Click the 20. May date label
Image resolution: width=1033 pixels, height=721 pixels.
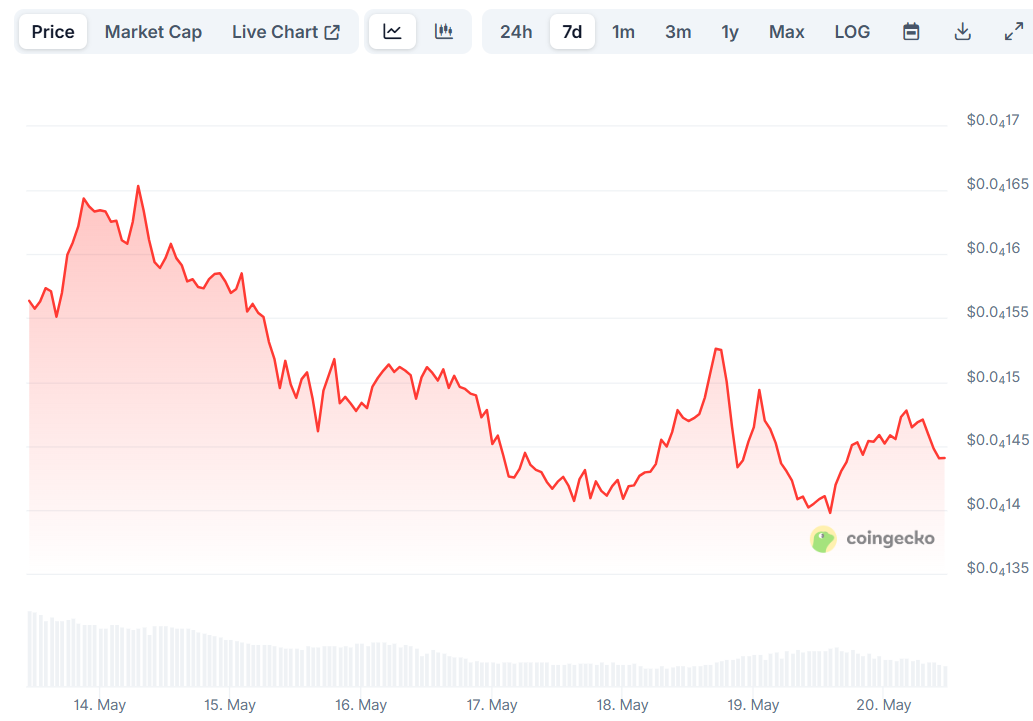tap(883, 705)
